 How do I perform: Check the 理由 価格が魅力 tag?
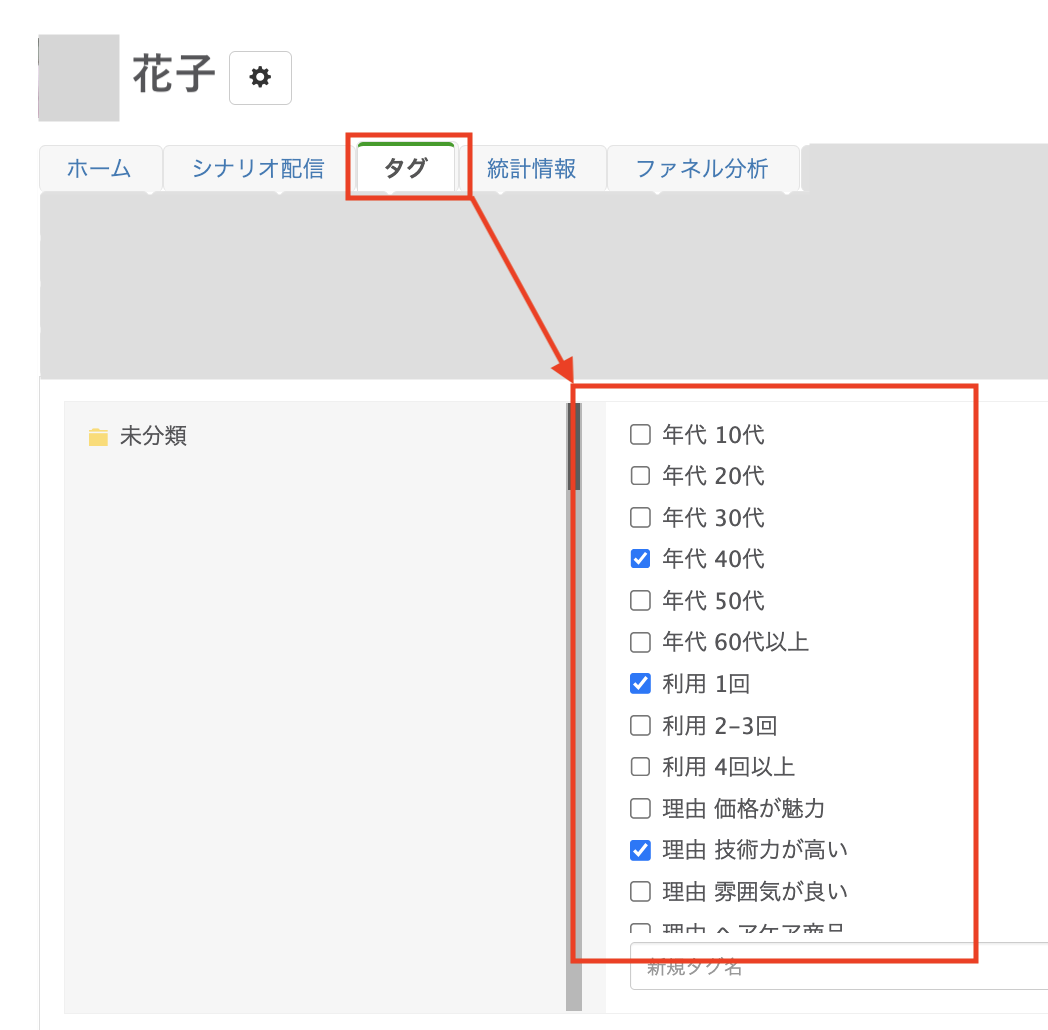pyautogui.click(x=640, y=809)
